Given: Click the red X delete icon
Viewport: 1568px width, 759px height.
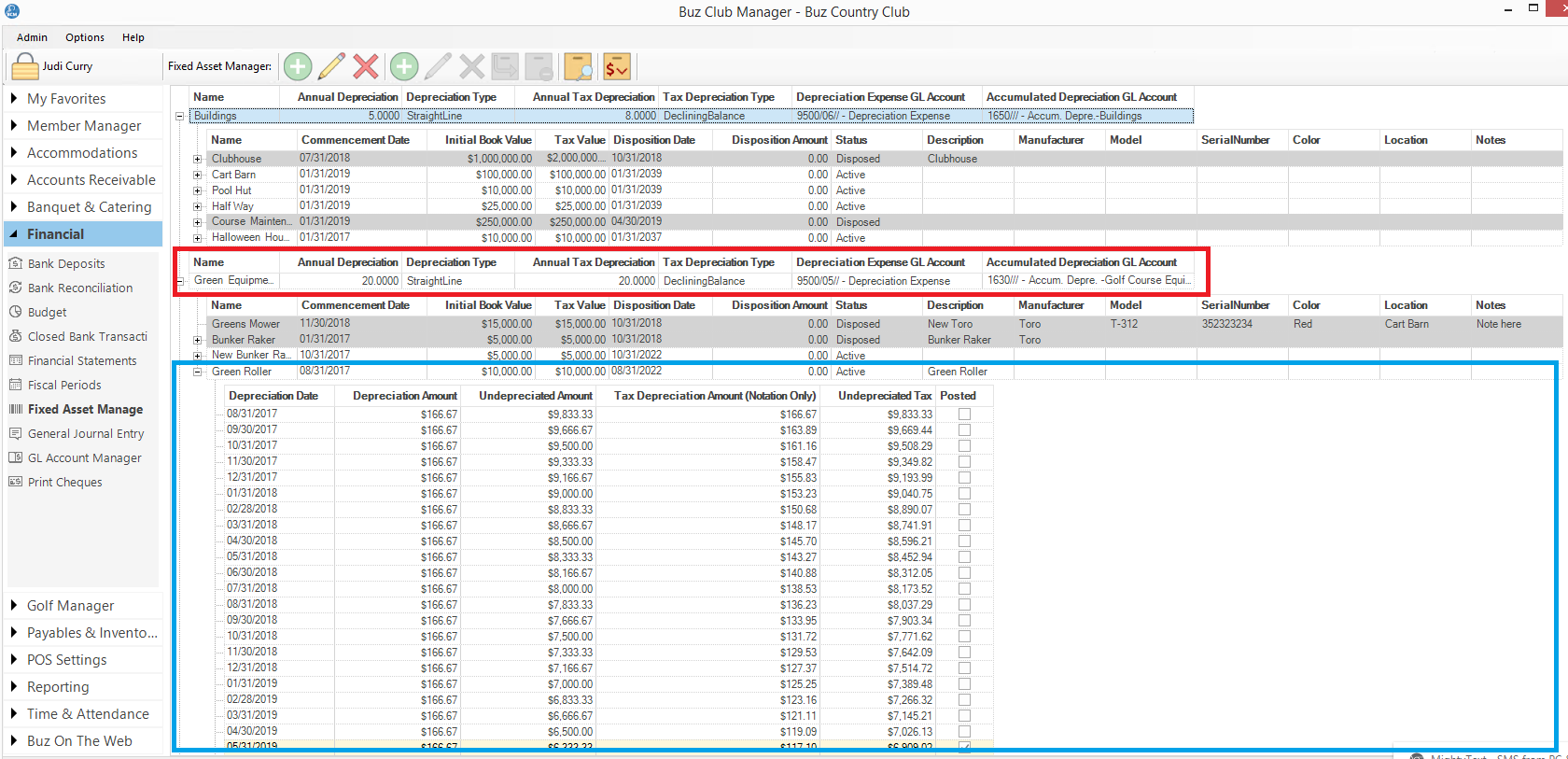Looking at the screenshot, I should pos(366,66).
